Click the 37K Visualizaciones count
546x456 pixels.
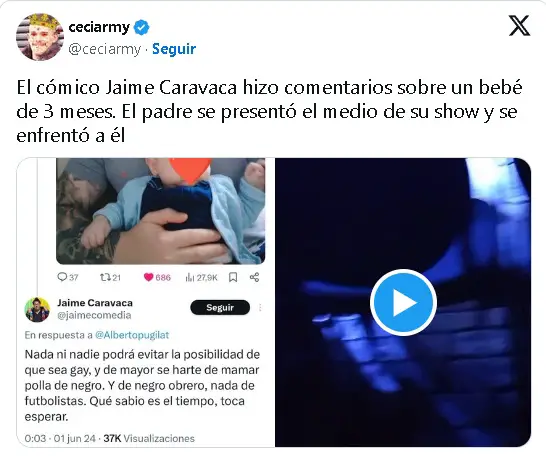click(x=149, y=438)
